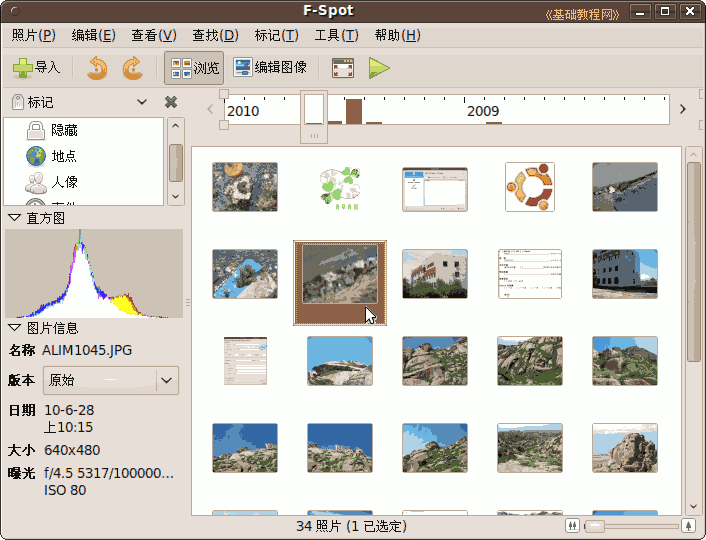Open the View (查看) menu

[x=154, y=35]
